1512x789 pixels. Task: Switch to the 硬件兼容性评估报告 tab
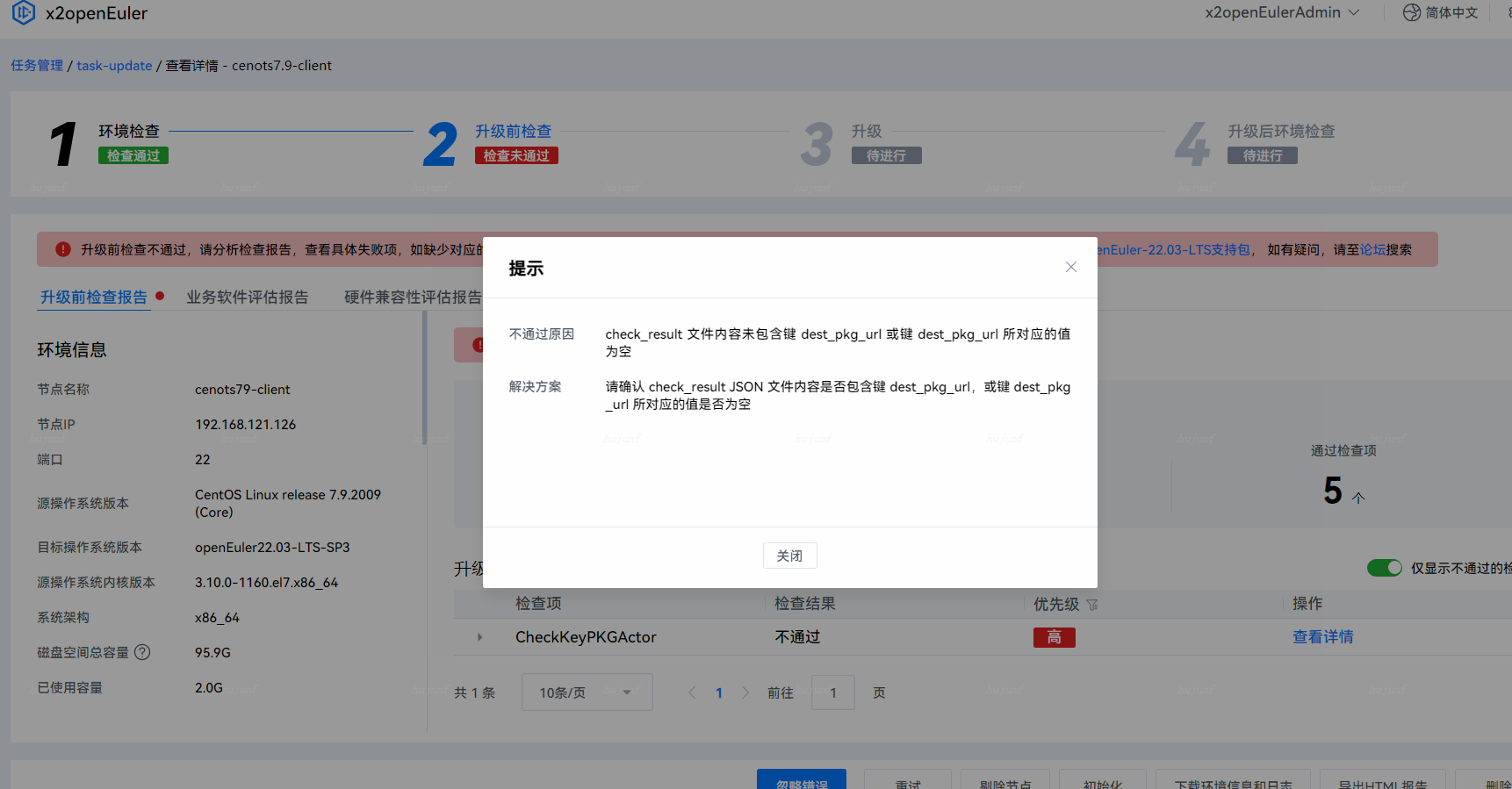(x=413, y=298)
